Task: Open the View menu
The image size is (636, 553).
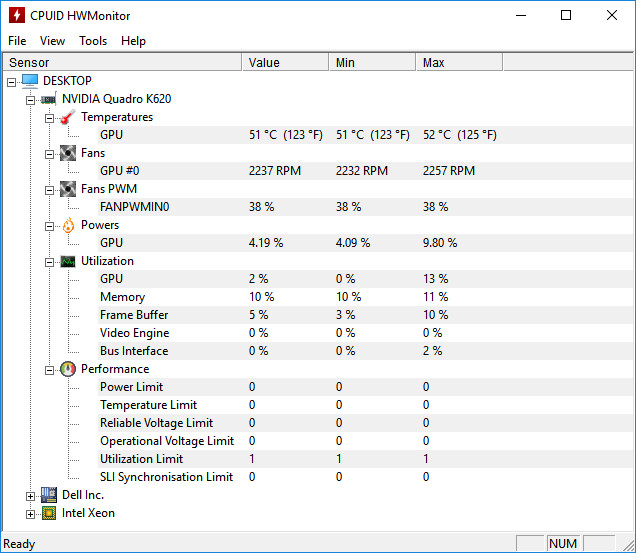Action: [52, 41]
